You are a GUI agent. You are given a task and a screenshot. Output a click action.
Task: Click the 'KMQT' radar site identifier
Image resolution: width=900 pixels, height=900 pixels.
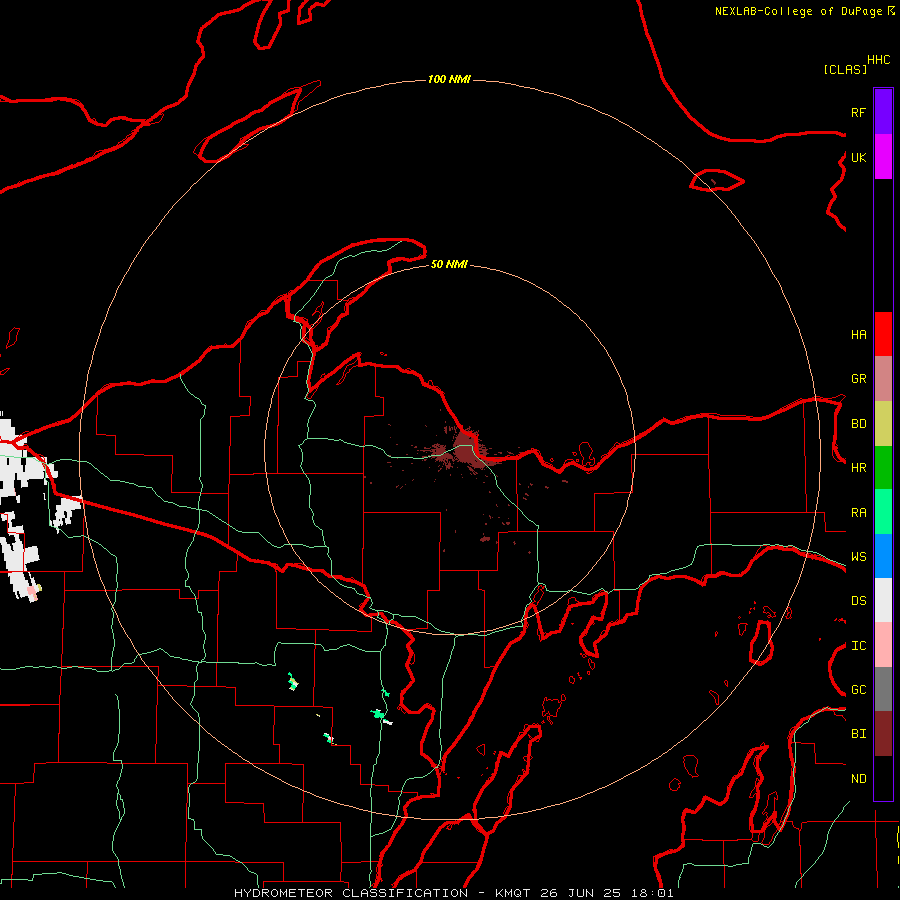click(513, 893)
